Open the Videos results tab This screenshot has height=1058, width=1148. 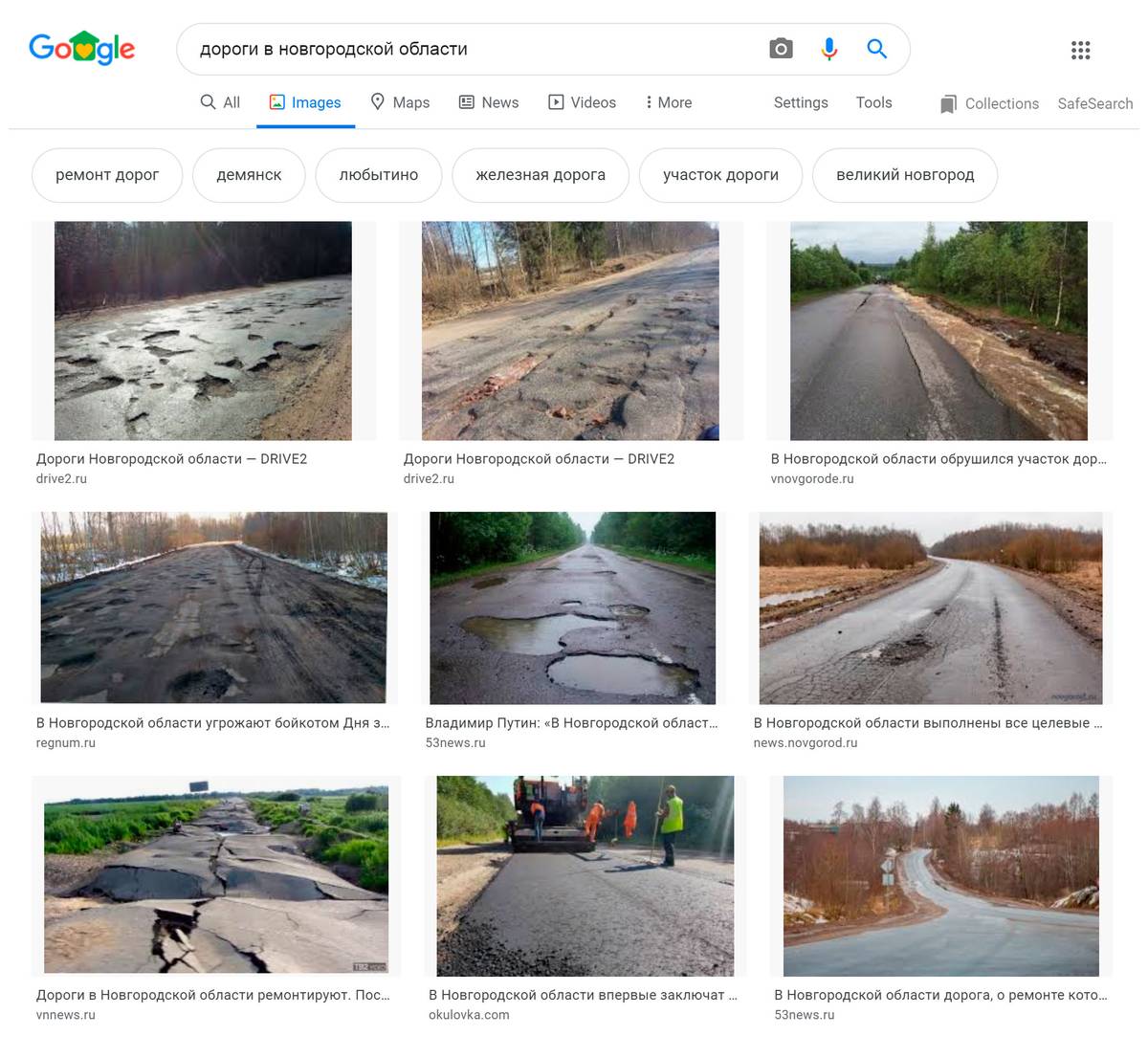tap(582, 102)
